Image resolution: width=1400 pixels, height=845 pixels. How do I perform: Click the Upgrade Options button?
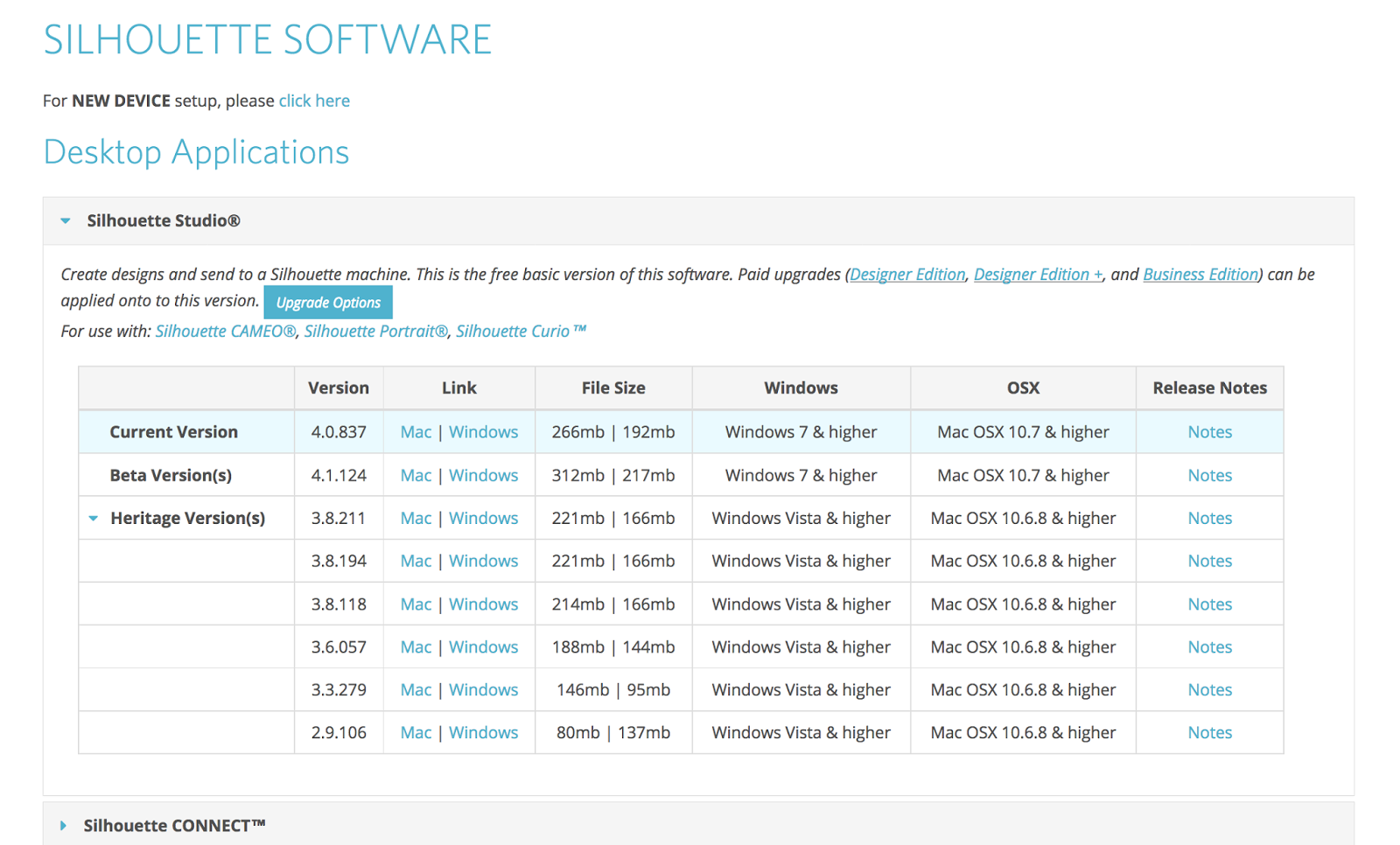click(x=328, y=302)
